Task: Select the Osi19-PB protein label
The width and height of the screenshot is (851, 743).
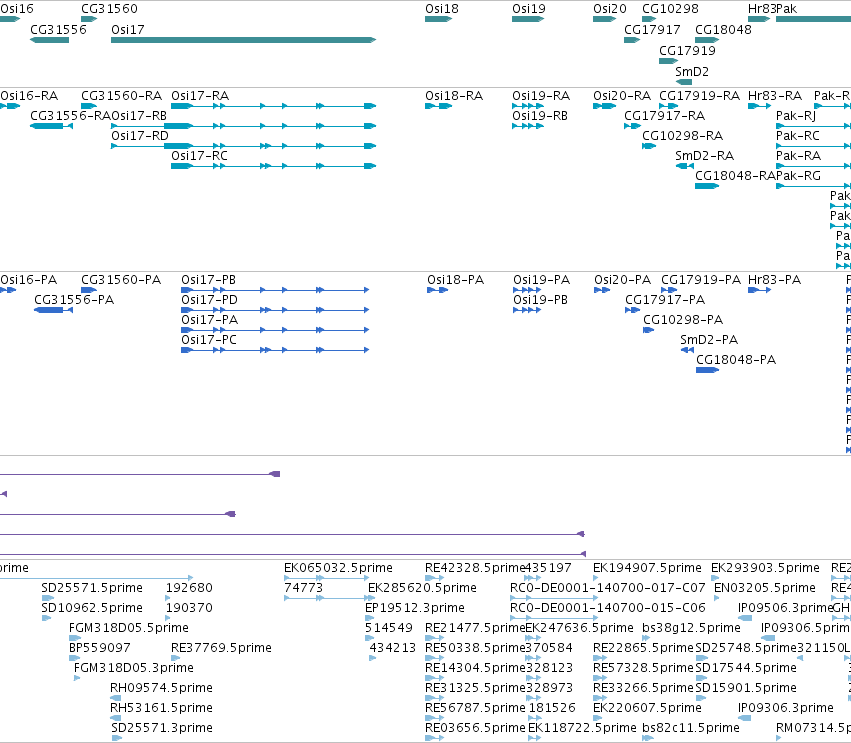Action: 540,300
